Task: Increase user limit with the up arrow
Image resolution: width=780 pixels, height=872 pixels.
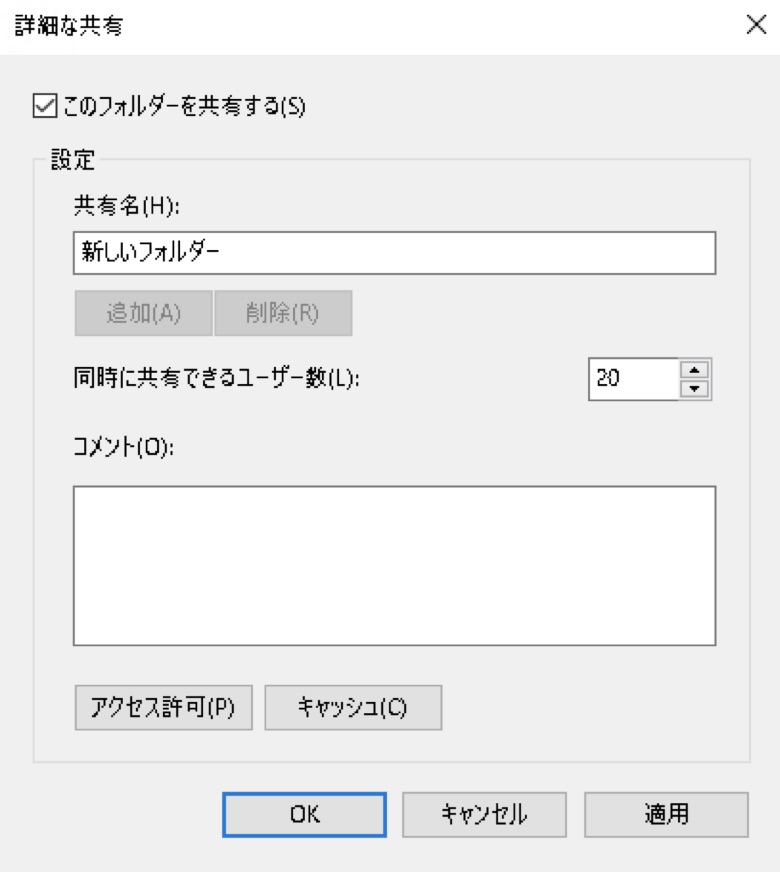Action: pyautogui.click(x=695, y=369)
